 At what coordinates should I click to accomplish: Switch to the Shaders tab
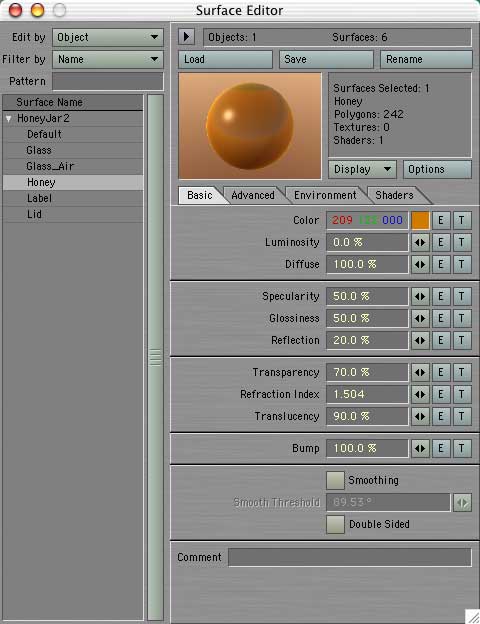tap(394, 195)
